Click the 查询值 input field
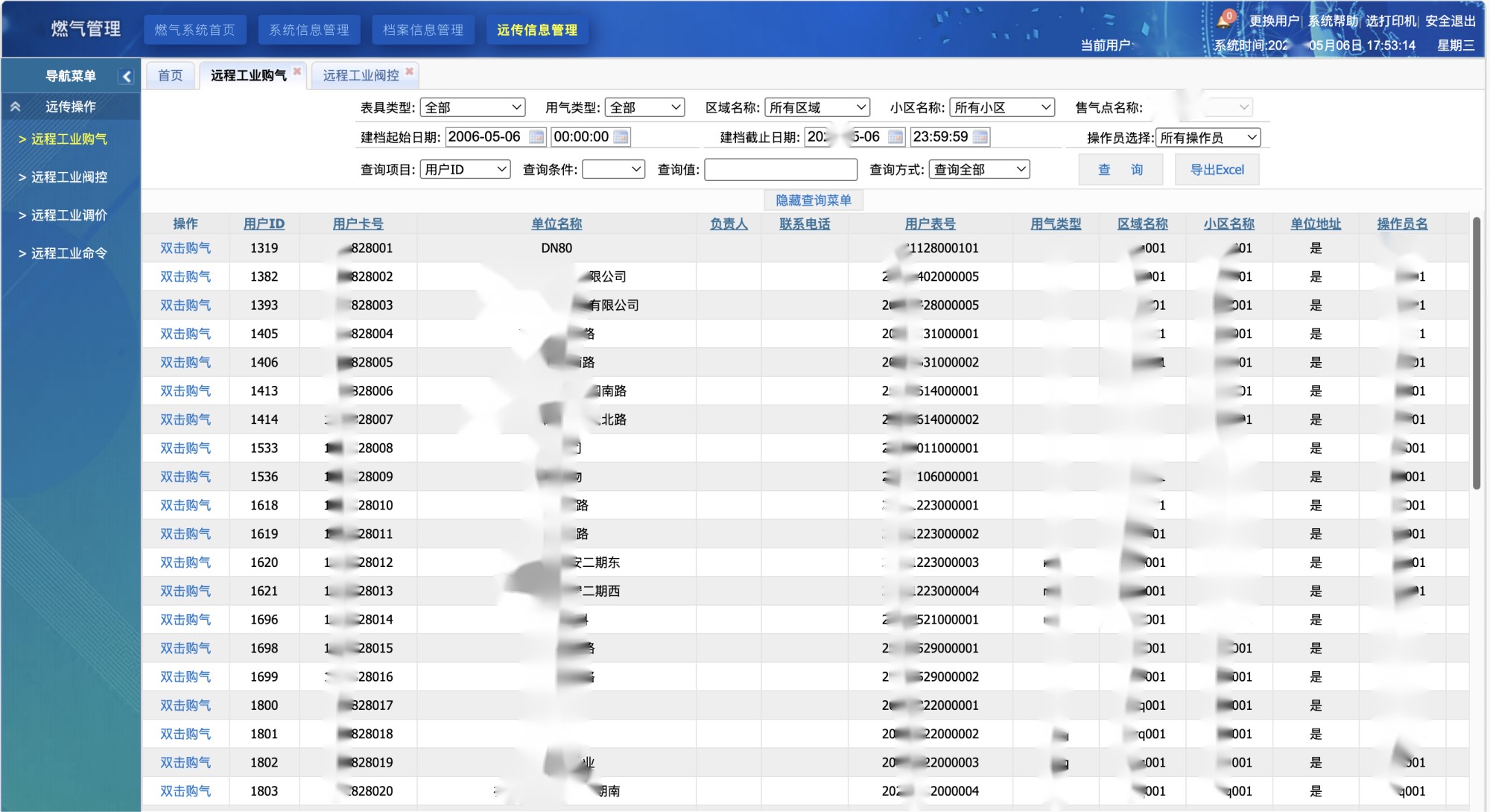The height and width of the screenshot is (812, 1490). click(781, 170)
